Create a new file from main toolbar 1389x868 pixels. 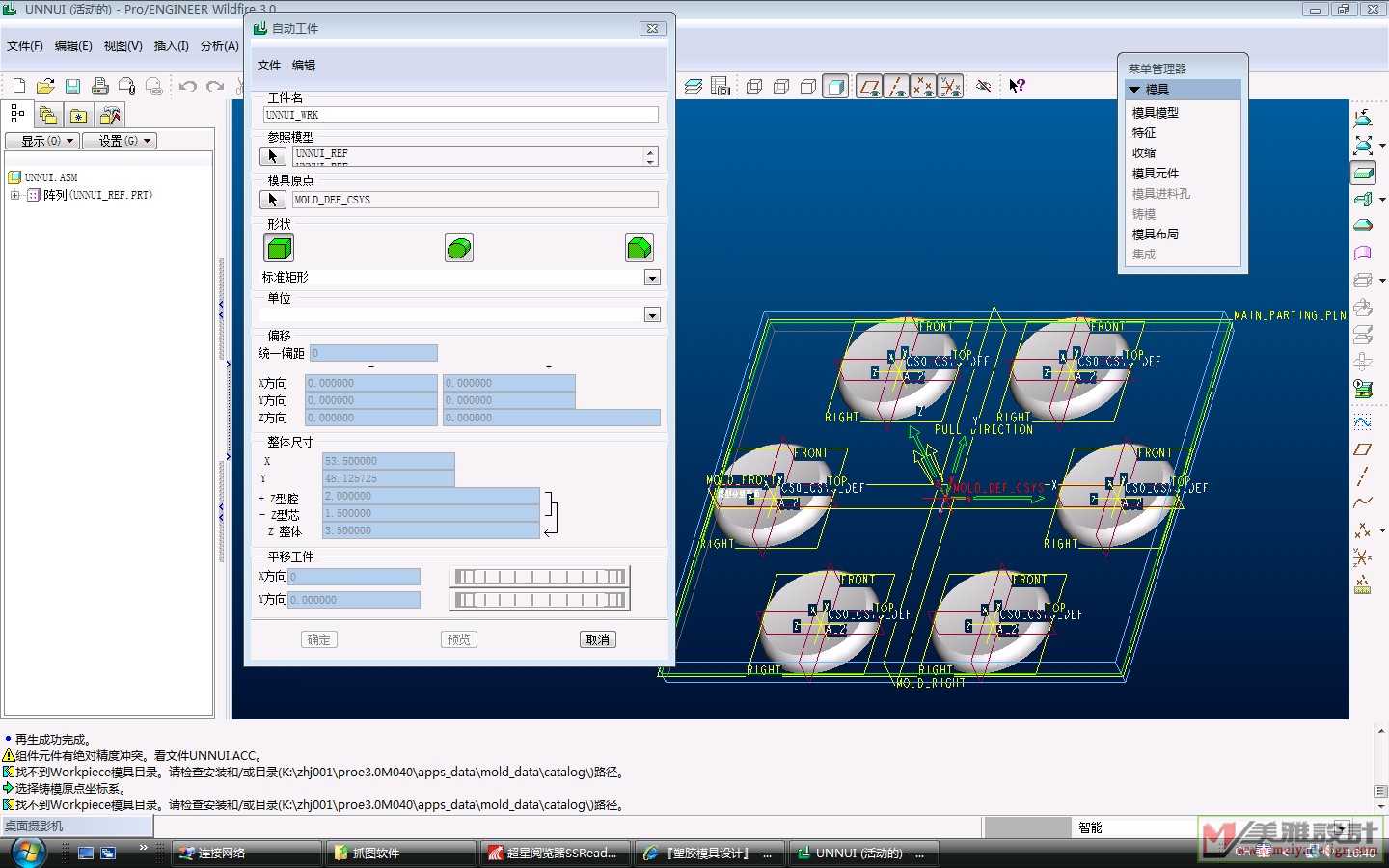[19, 86]
